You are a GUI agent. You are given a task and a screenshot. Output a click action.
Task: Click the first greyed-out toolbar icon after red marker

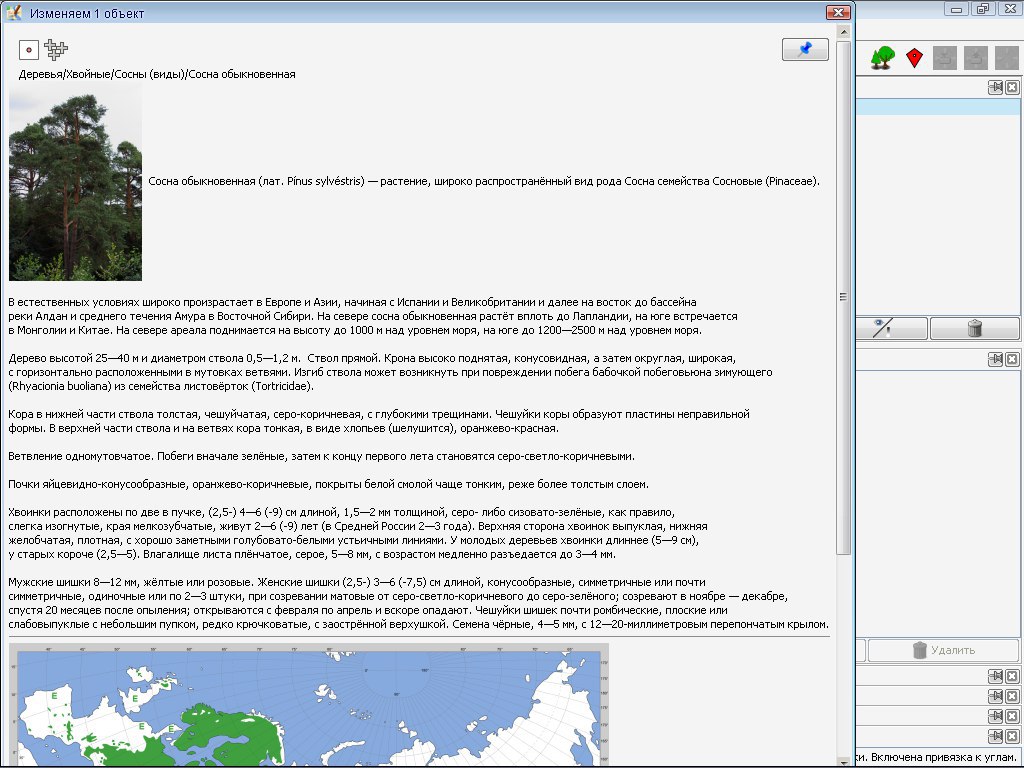point(945,58)
